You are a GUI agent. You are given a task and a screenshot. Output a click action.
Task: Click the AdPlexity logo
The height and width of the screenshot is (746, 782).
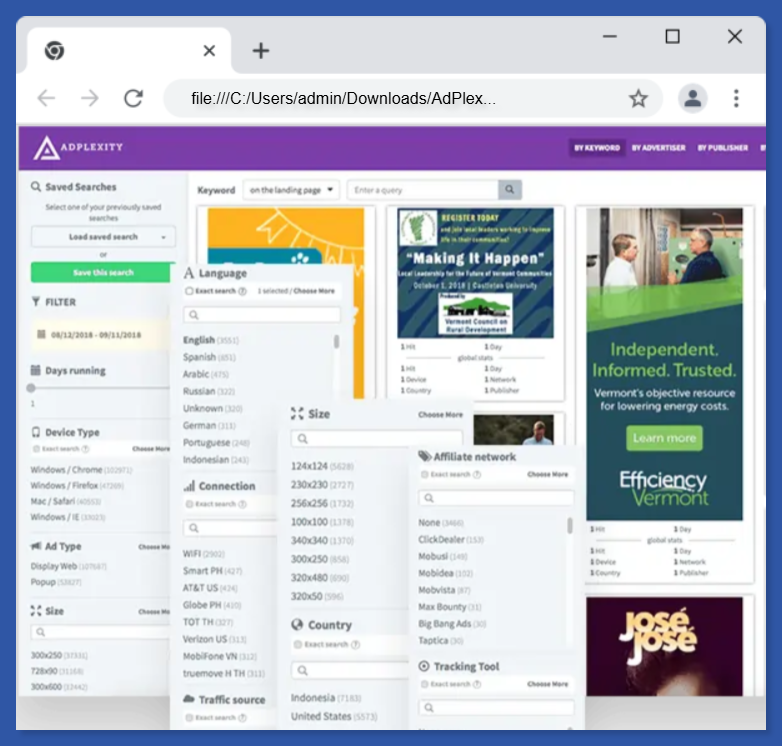[78, 148]
